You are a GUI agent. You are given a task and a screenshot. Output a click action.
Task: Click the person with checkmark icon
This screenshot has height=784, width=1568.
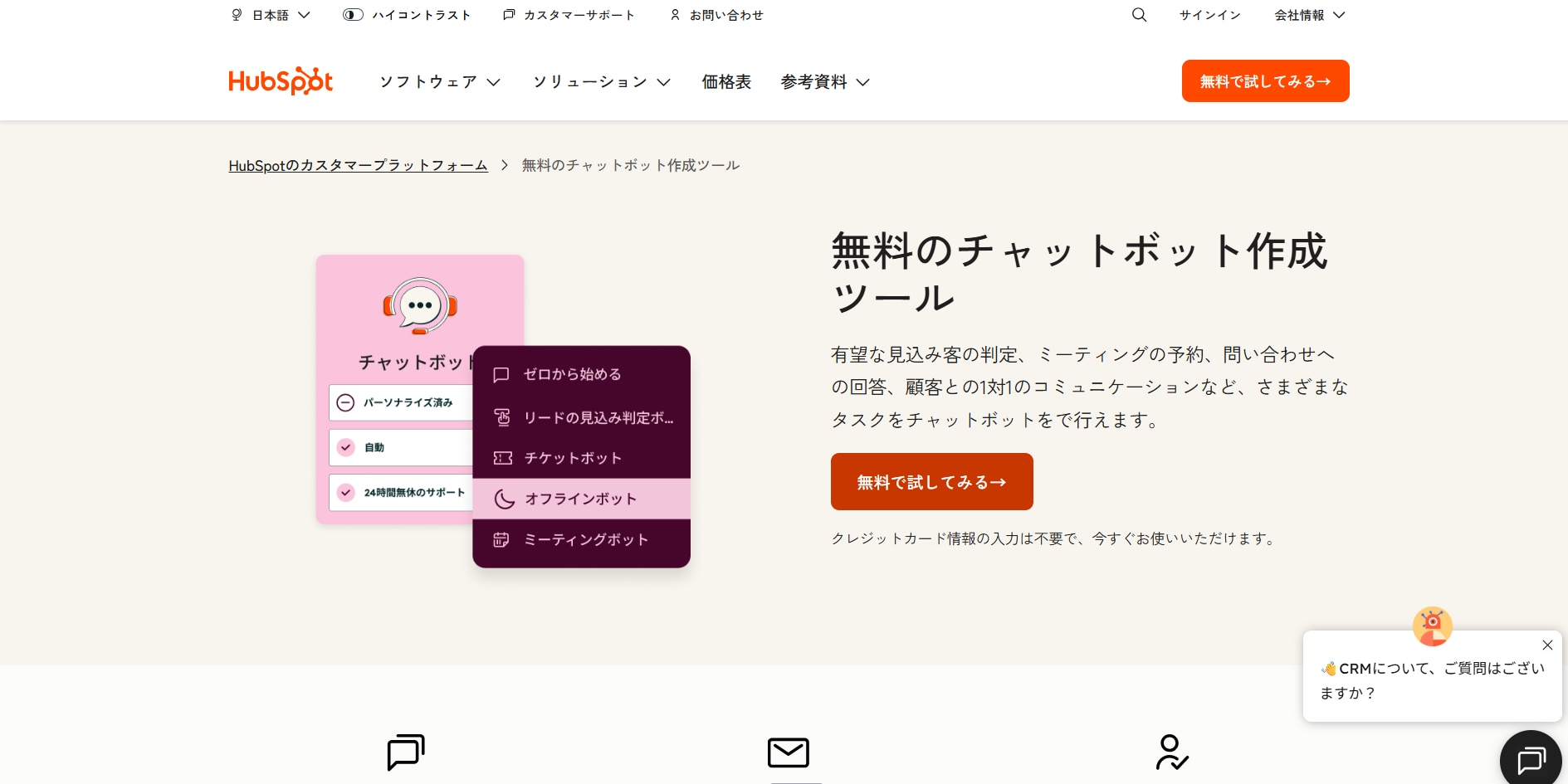click(1171, 752)
